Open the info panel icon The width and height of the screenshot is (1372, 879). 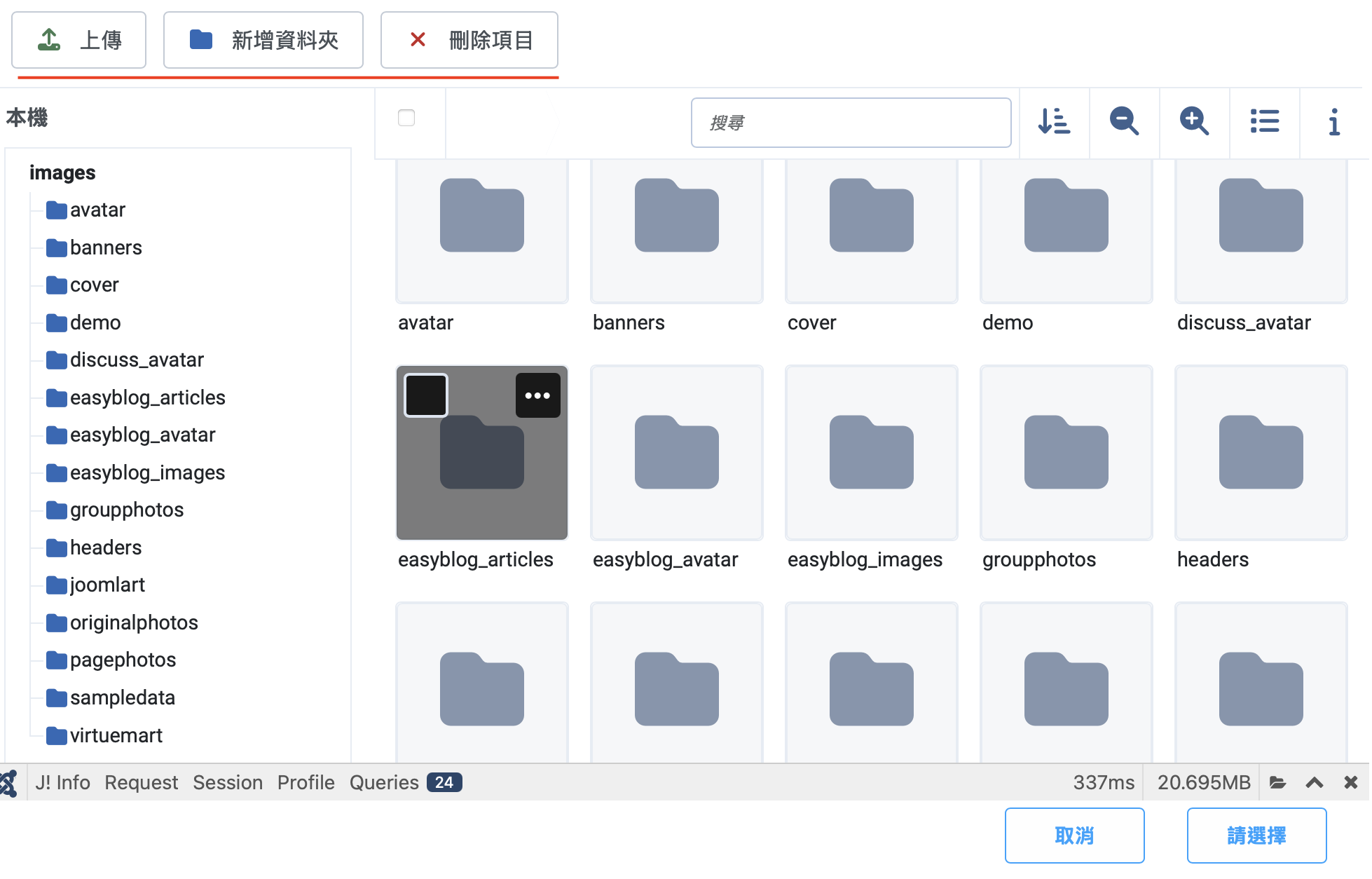coord(1334,122)
